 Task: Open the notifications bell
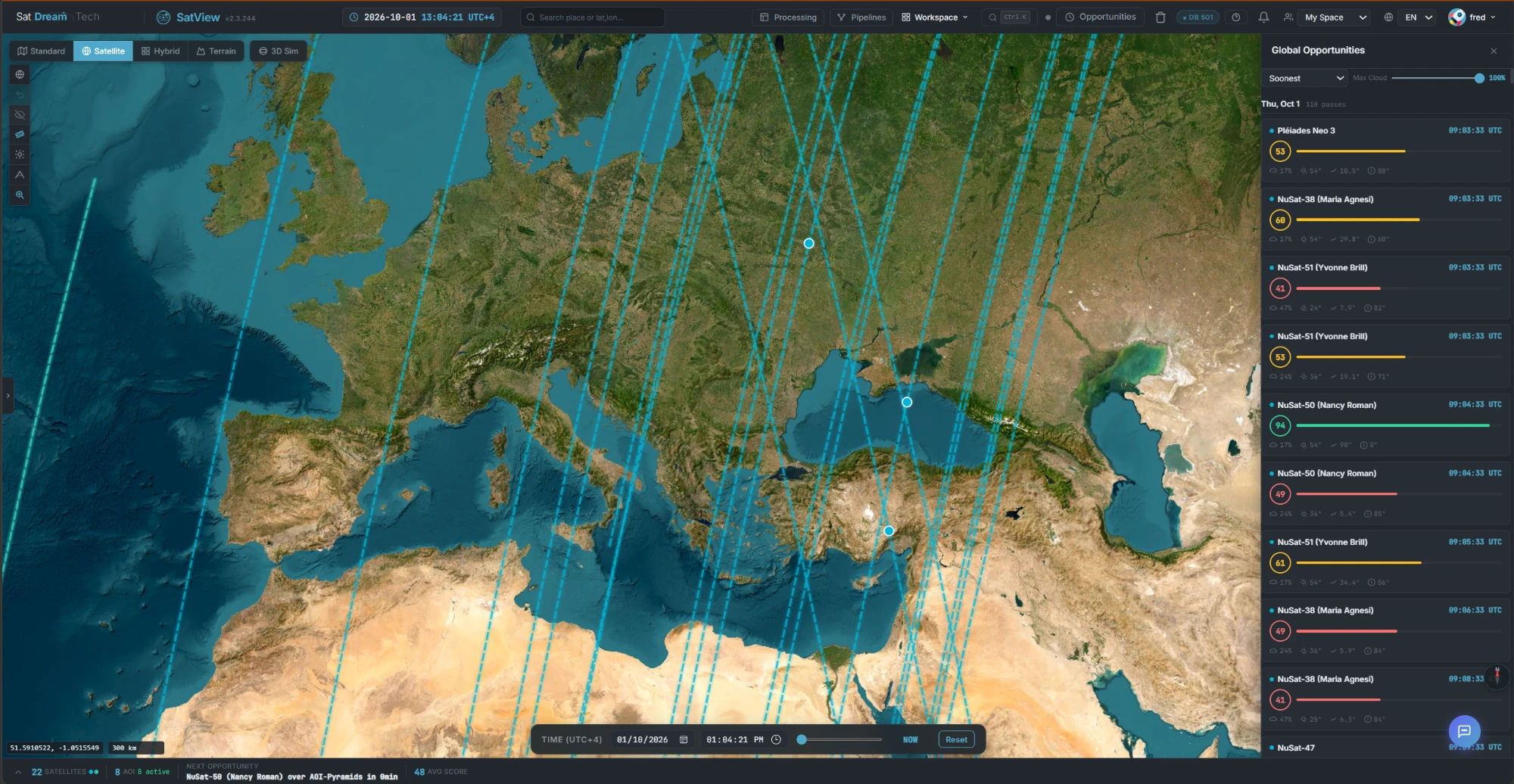click(1263, 17)
